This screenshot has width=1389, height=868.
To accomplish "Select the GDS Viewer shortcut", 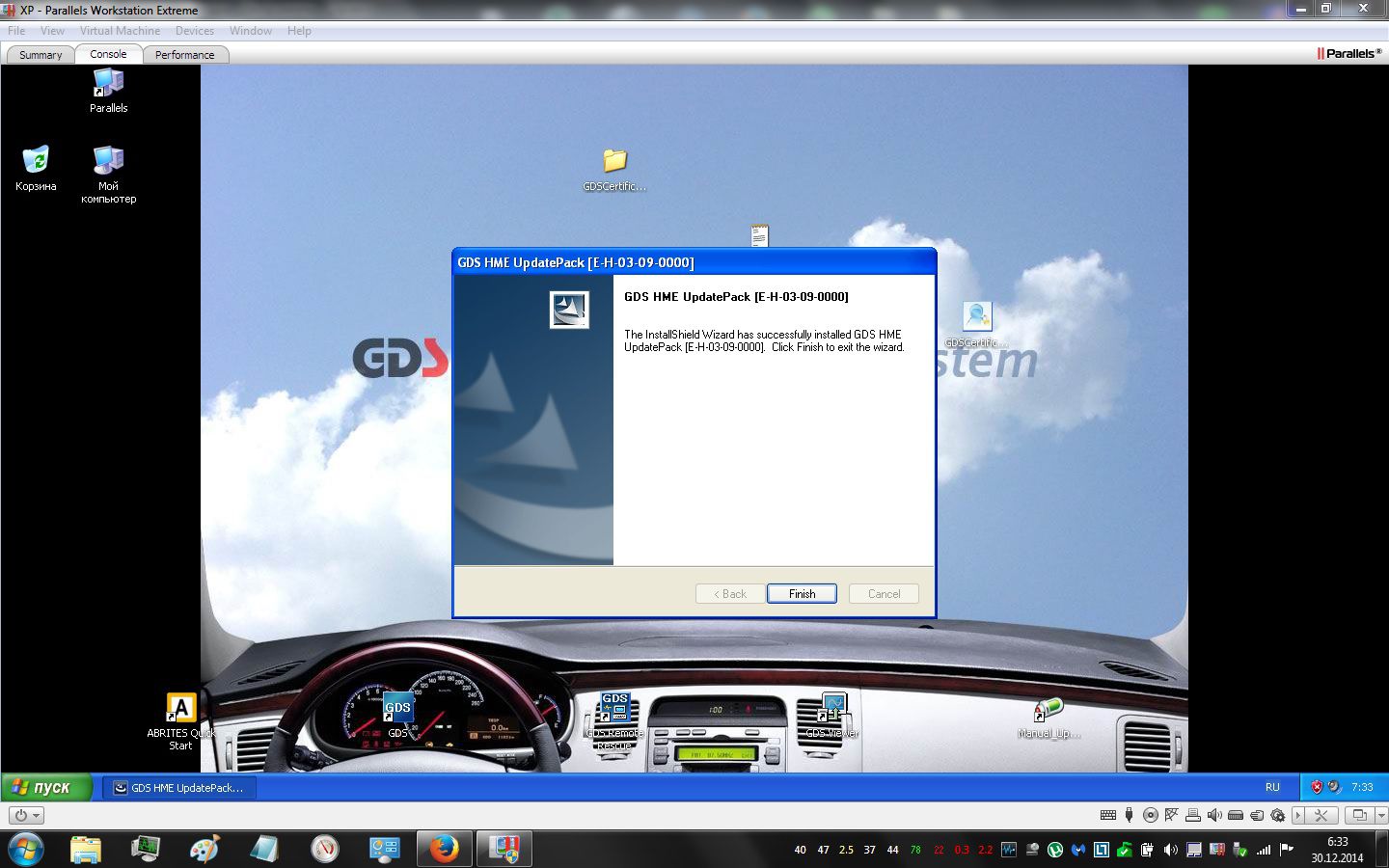I will coord(832,716).
